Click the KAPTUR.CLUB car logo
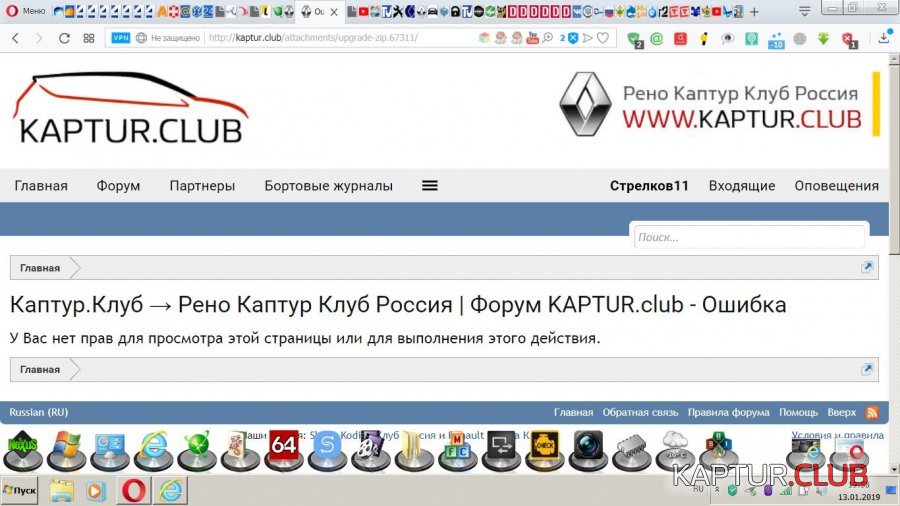Image resolution: width=900 pixels, height=506 pixels. (131, 108)
